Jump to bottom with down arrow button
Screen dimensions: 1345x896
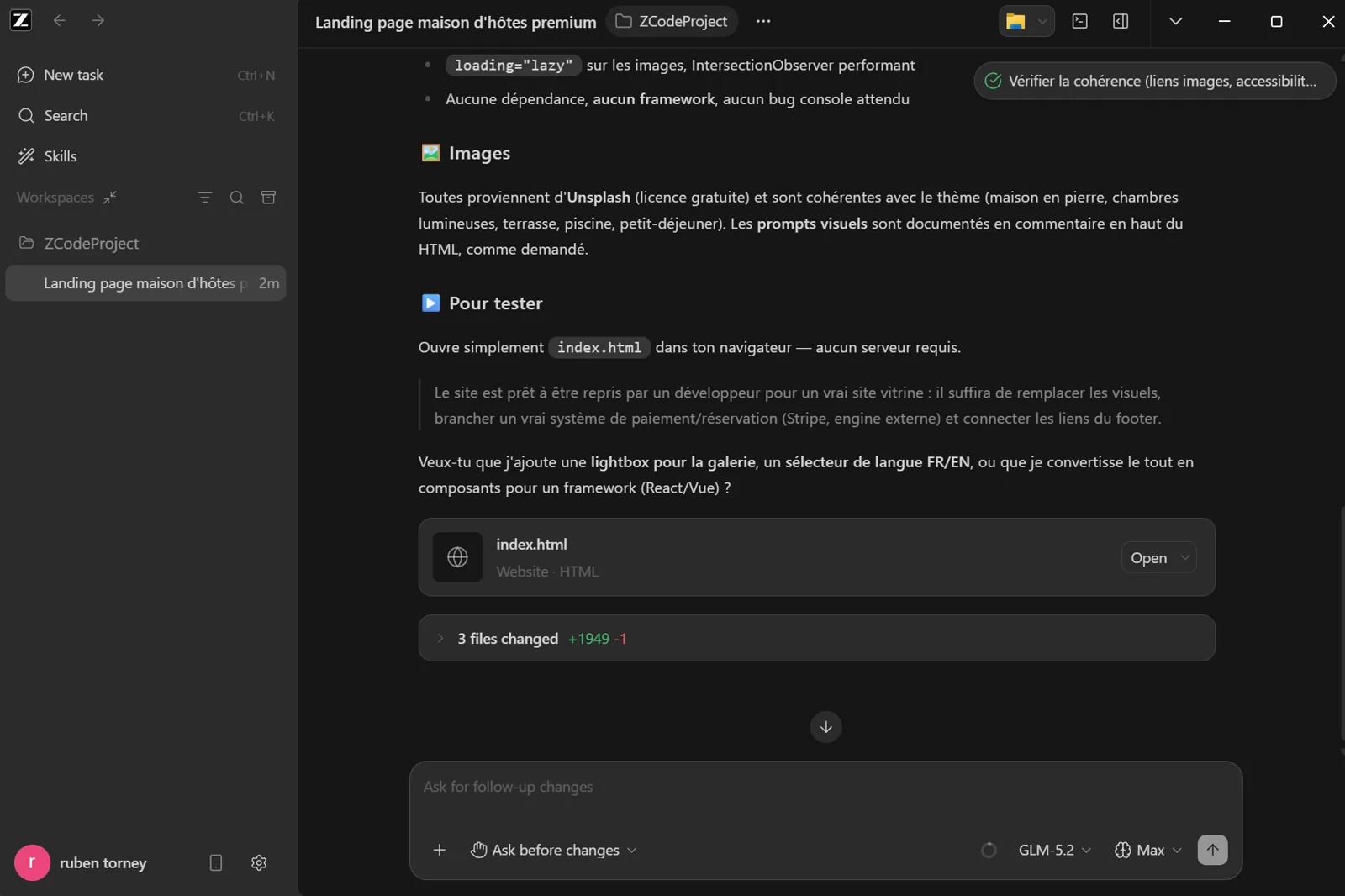point(826,727)
